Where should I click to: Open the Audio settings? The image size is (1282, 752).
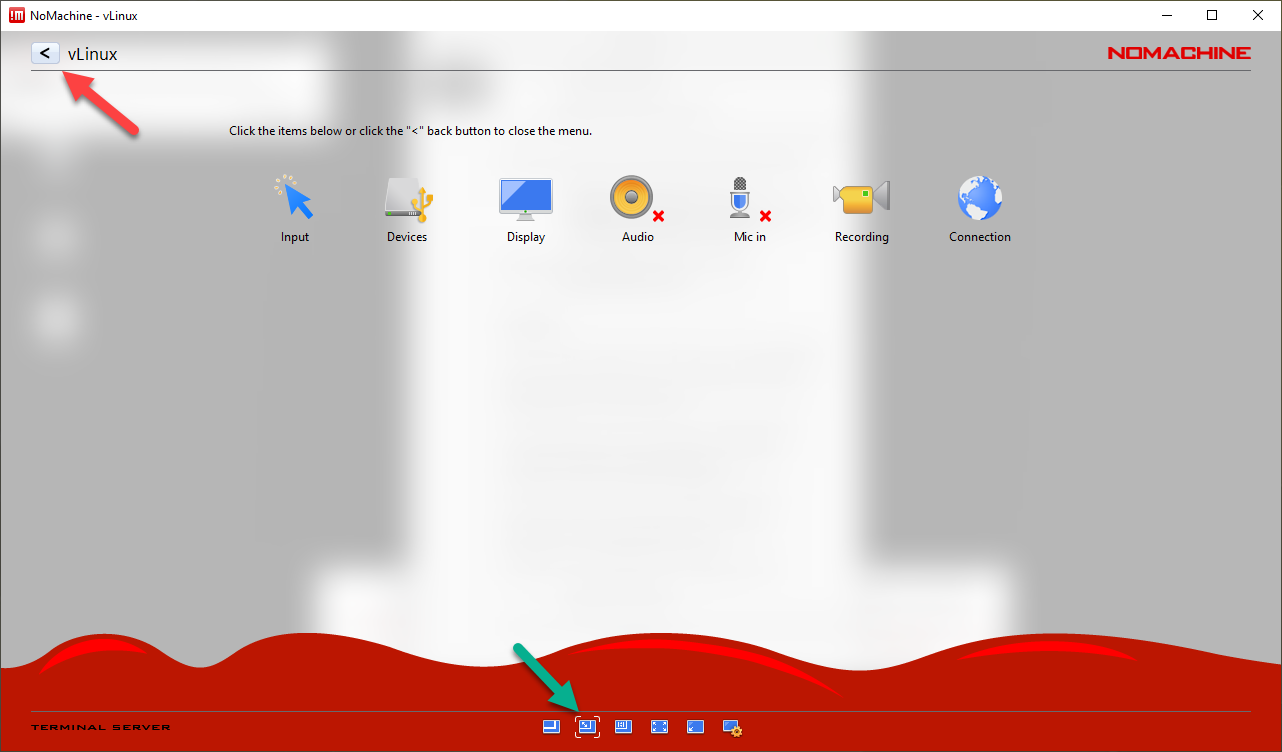point(638,209)
